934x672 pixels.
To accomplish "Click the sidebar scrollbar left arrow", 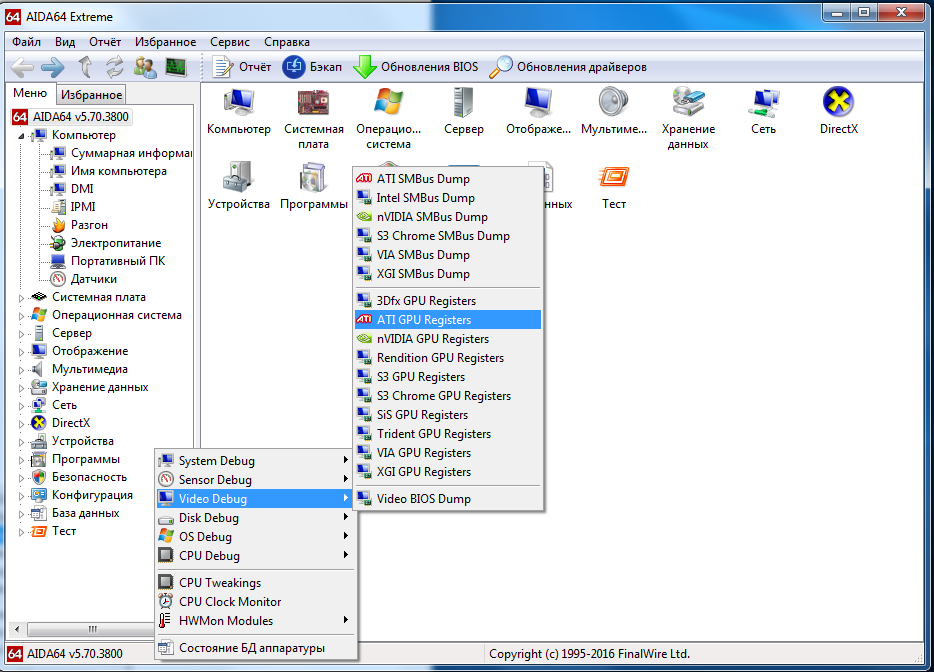I will [x=17, y=629].
